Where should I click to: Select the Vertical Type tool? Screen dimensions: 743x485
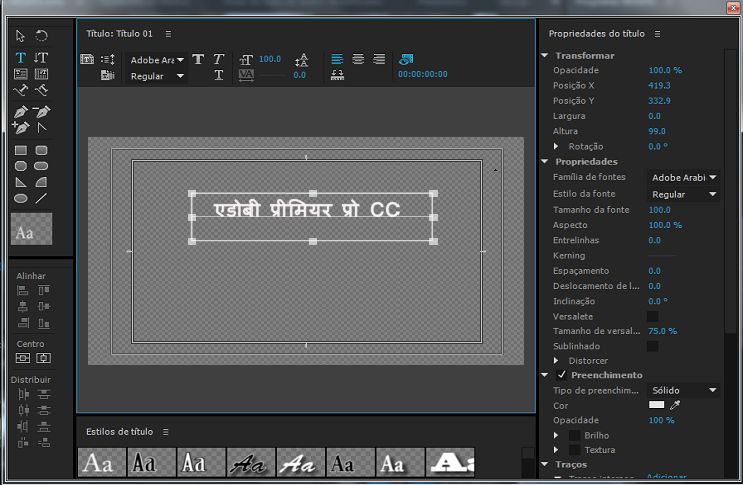(x=41, y=58)
